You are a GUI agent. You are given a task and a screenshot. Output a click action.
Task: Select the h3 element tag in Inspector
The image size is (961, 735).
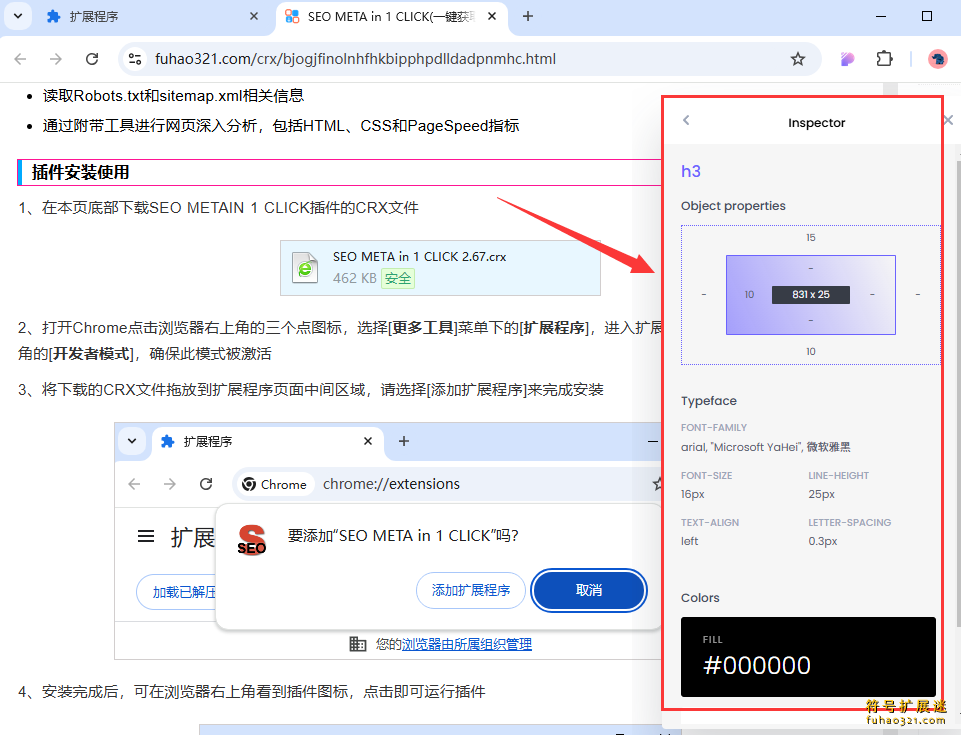[x=691, y=171]
